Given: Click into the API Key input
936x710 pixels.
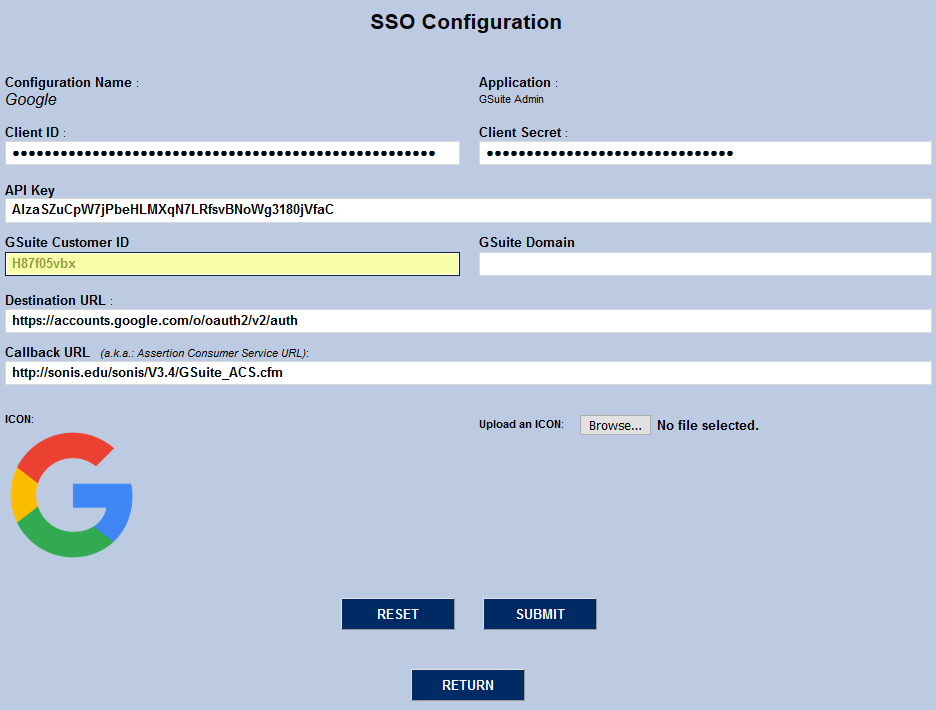Looking at the screenshot, I should 468,210.
